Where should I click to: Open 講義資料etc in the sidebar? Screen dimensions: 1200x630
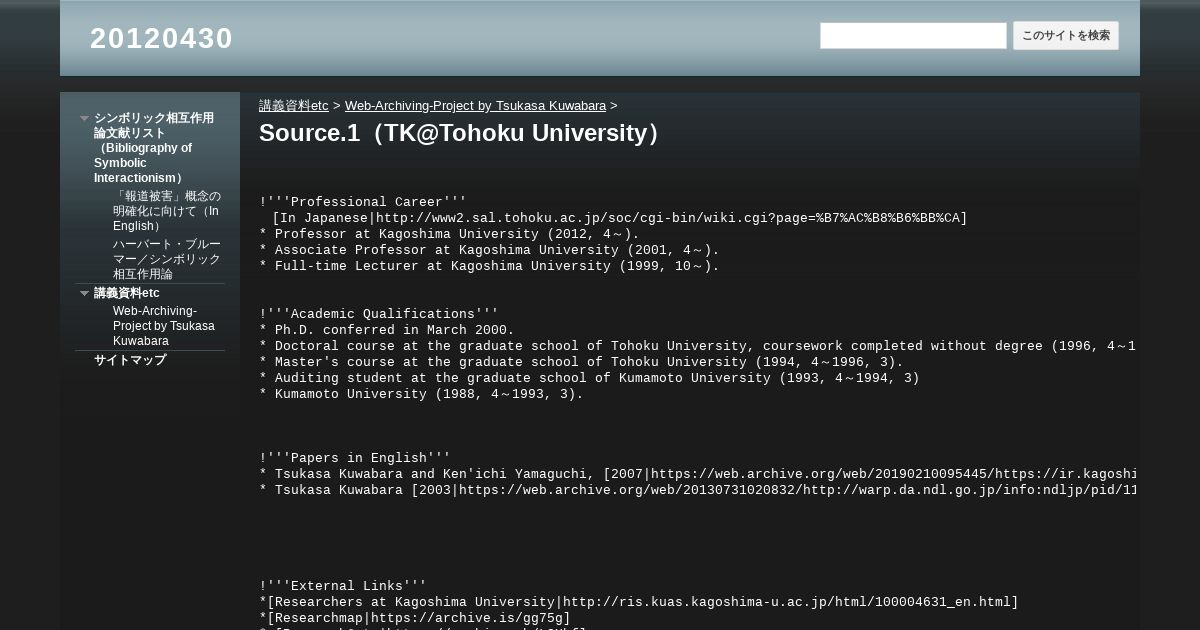click(x=127, y=293)
